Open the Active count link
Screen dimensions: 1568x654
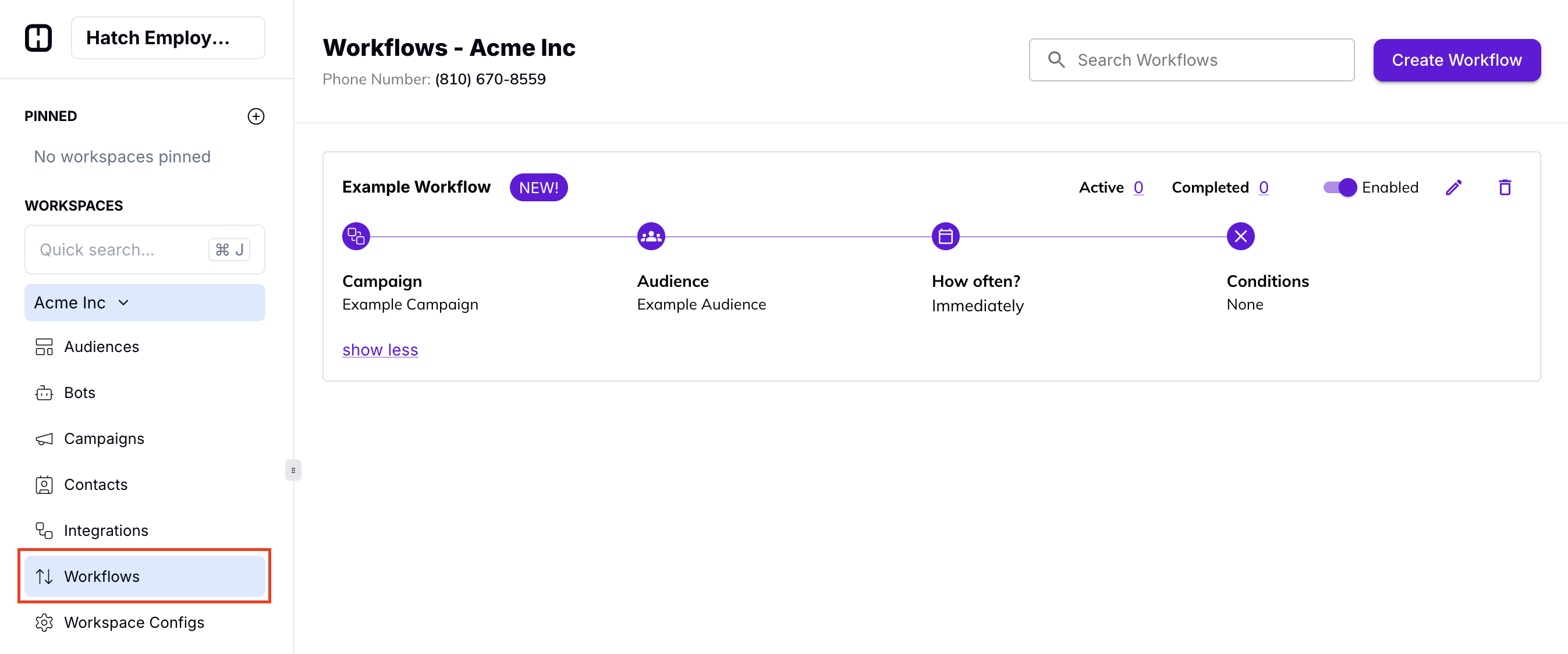[1138, 187]
